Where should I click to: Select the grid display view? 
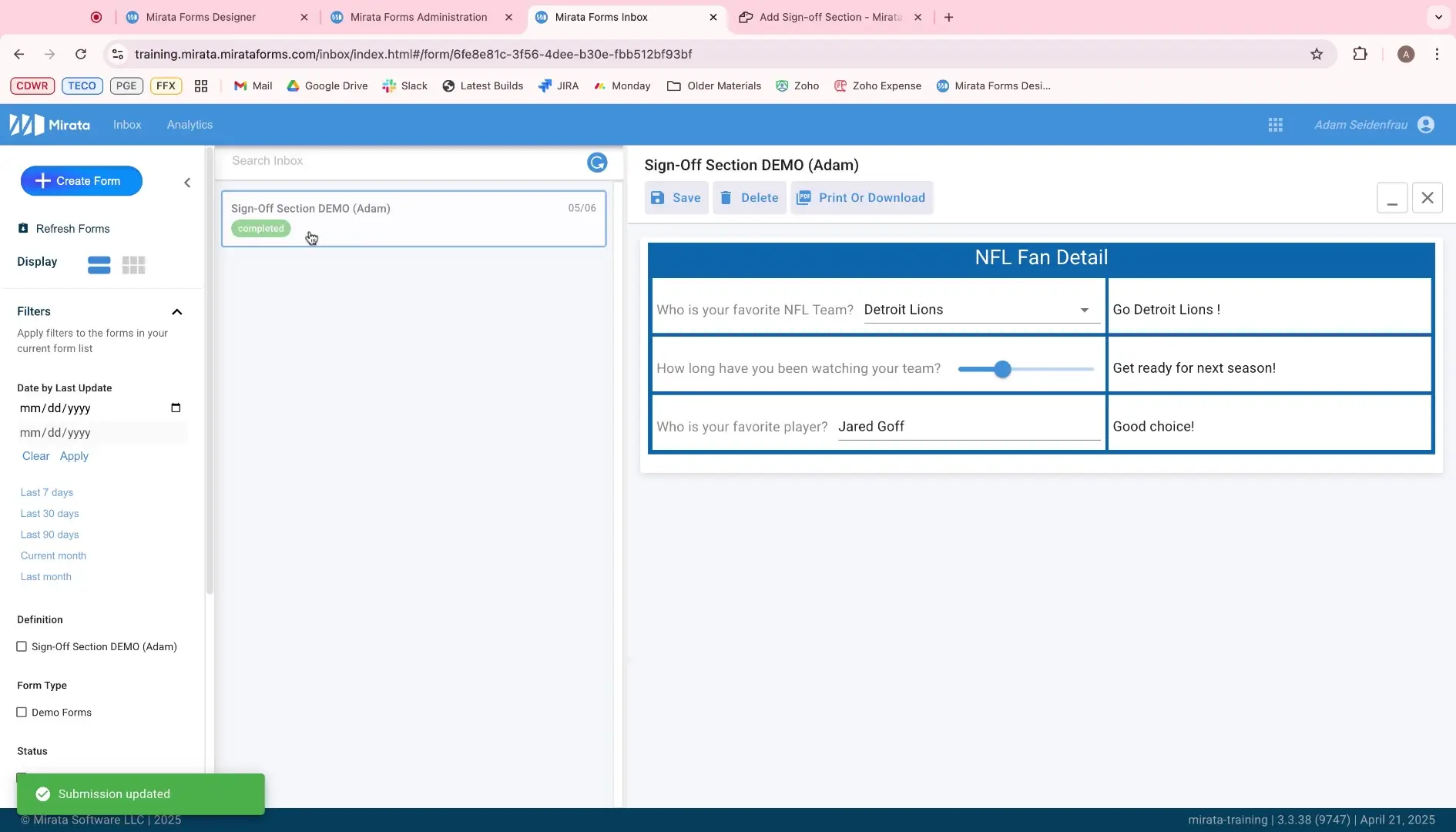(133, 264)
